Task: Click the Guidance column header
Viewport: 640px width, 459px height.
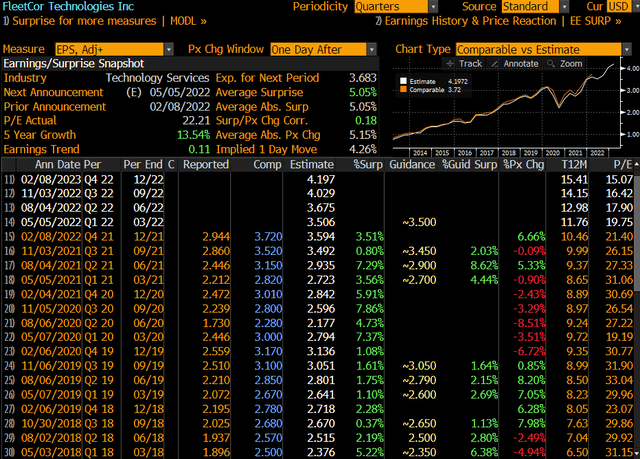Action: tap(412, 165)
